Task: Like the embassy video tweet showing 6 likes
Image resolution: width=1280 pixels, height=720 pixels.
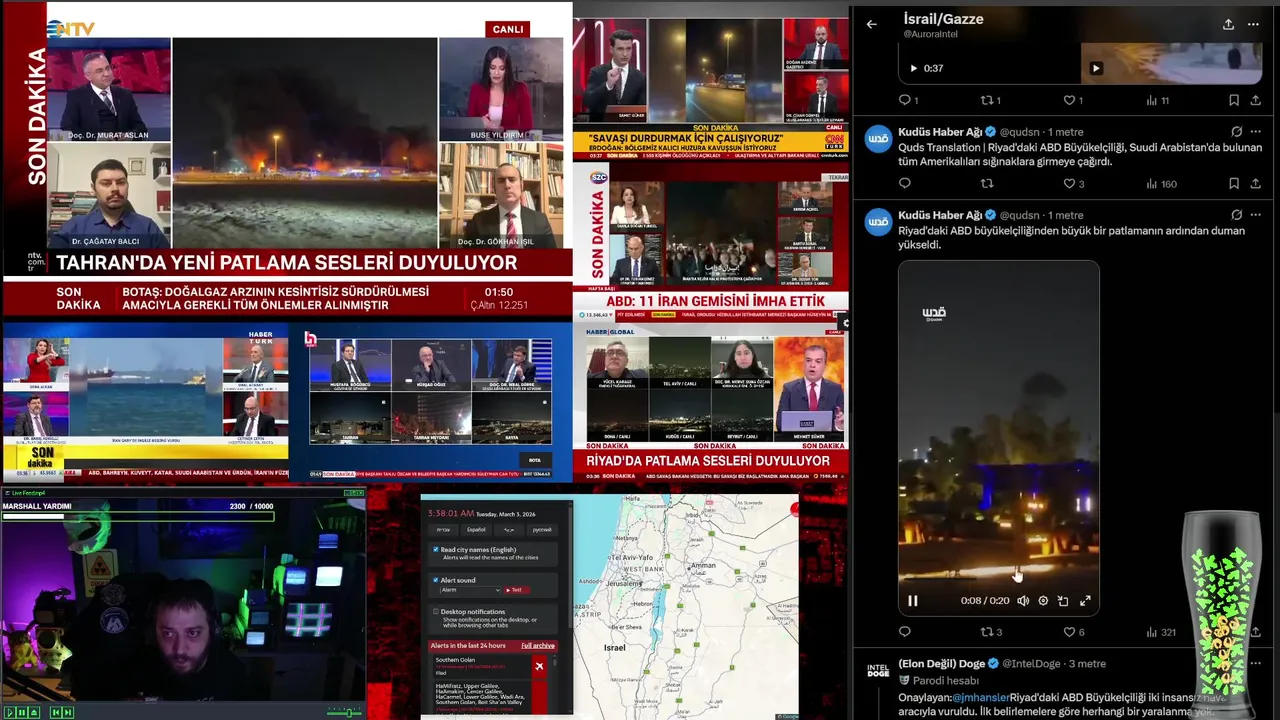Action: tap(1073, 632)
